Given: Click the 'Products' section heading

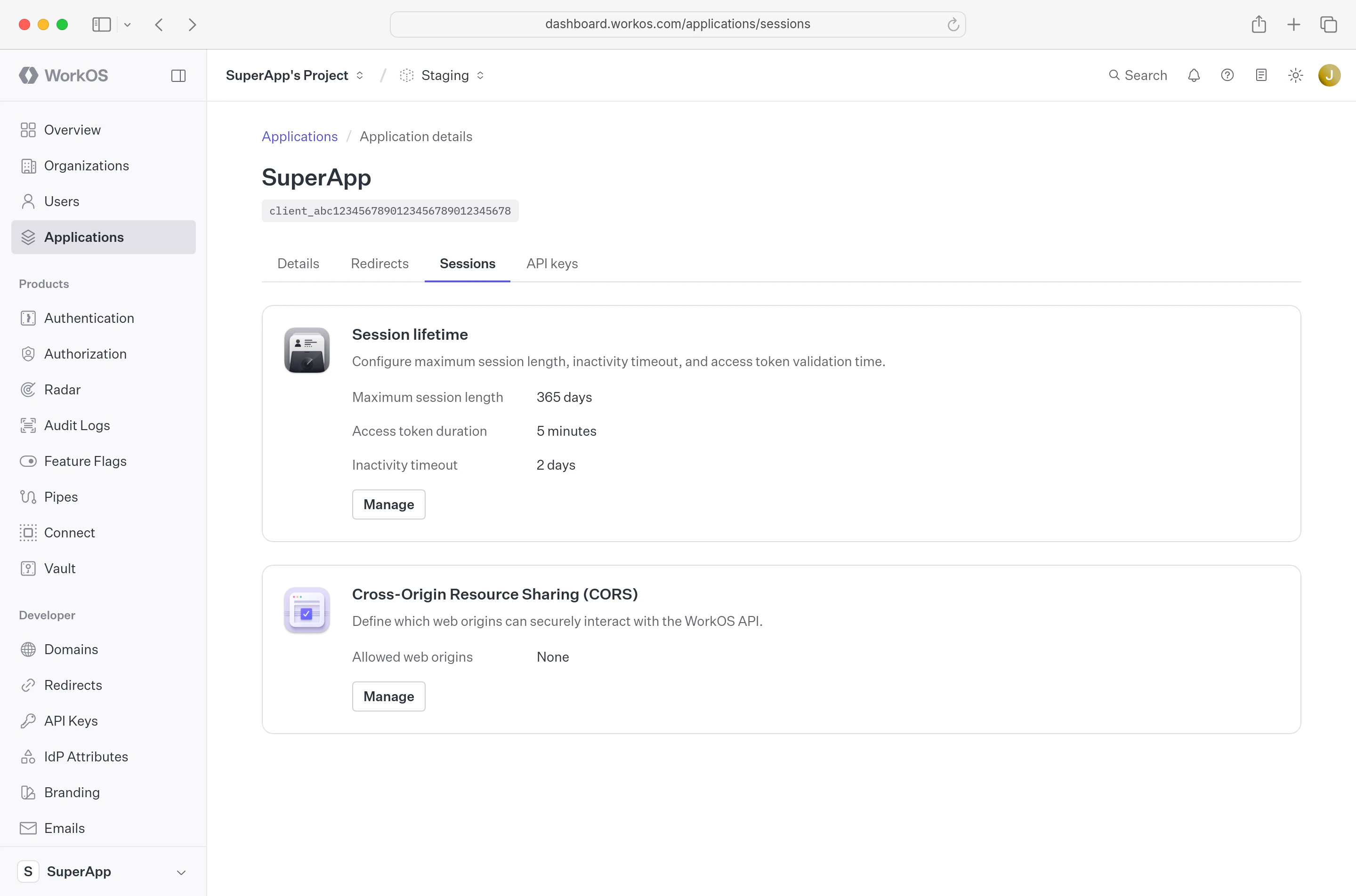Looking at the screenshot, I should [44, 284].
